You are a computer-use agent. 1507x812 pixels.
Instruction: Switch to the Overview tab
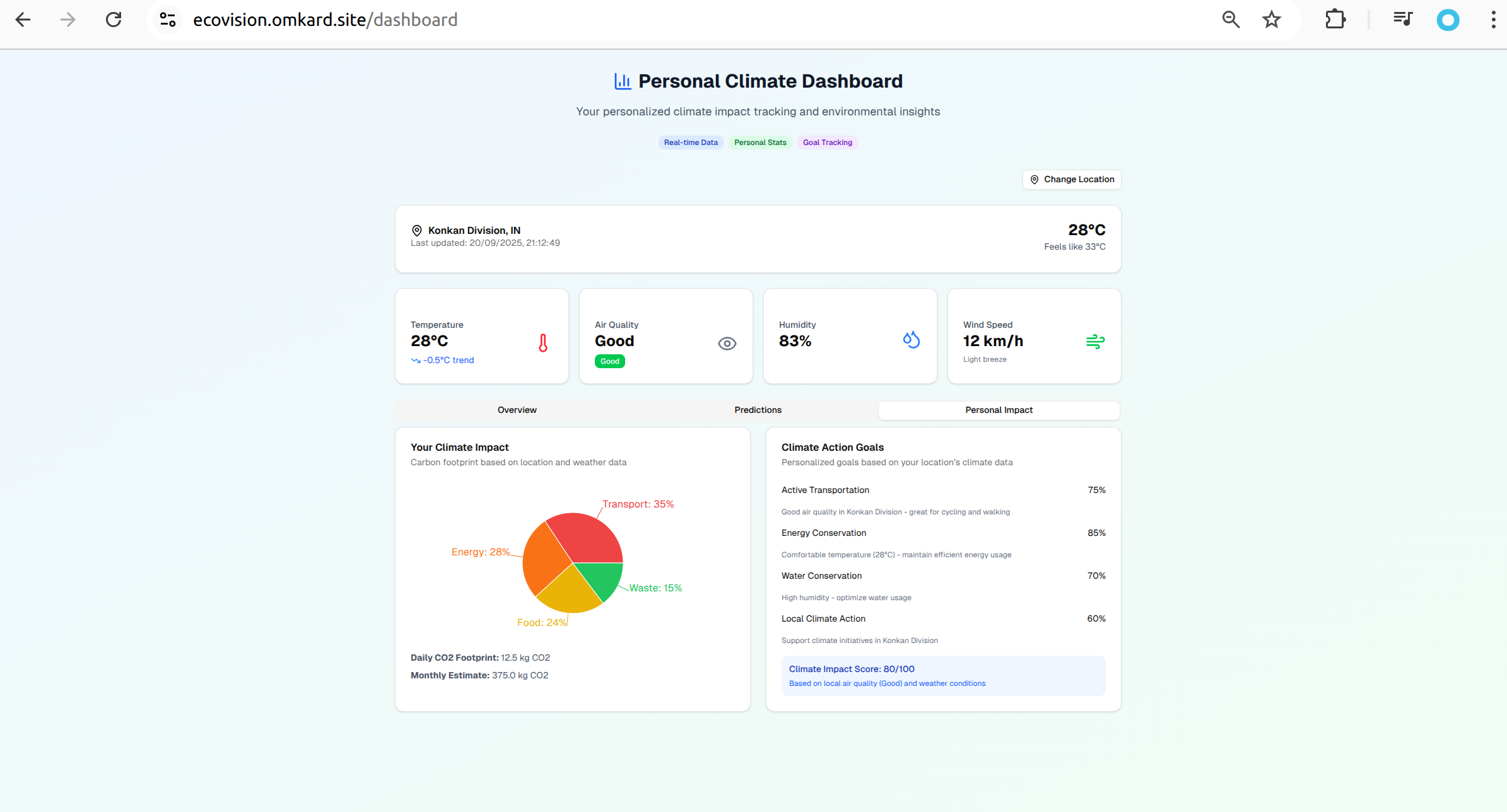tap(517, 410)
